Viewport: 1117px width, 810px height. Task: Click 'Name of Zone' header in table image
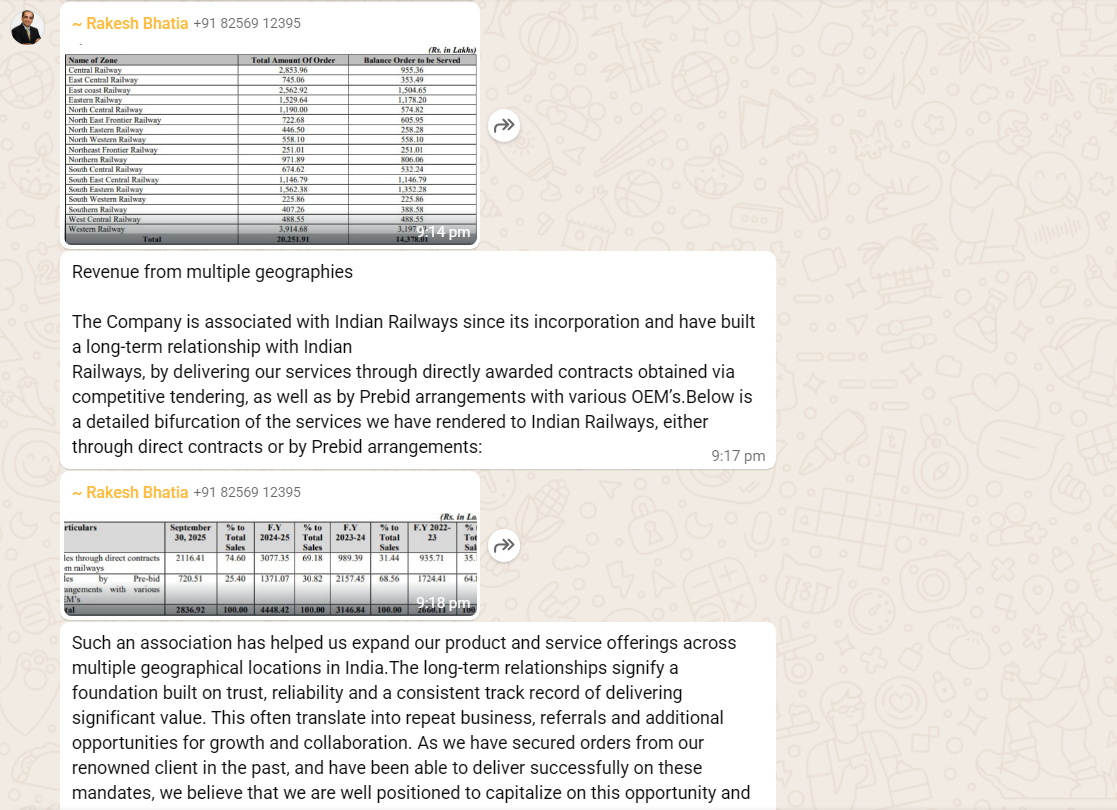(x=93, y=60)
